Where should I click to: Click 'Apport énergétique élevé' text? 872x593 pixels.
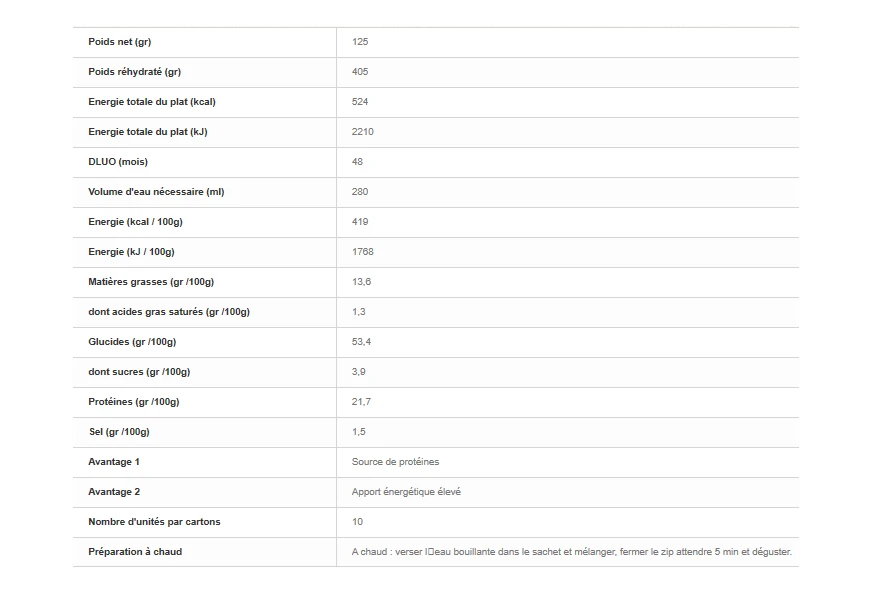pos(406,492)
